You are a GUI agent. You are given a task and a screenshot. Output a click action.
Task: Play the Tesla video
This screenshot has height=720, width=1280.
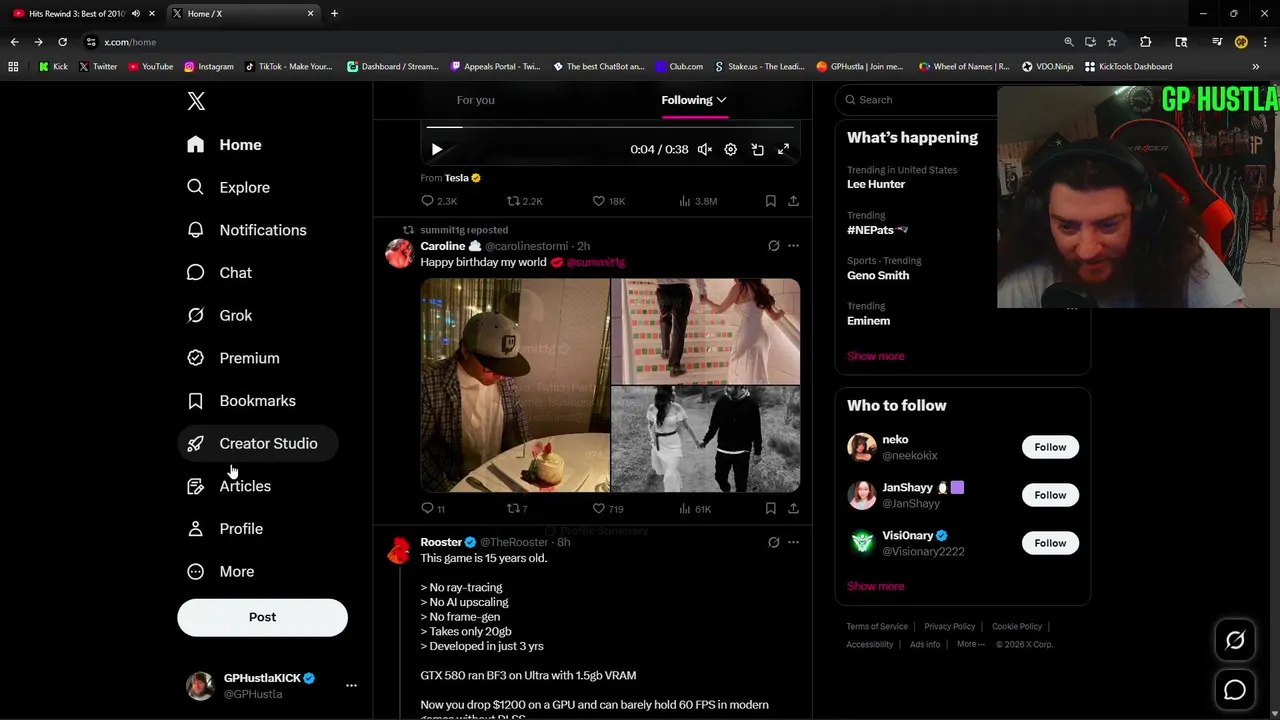coord(437,149)
